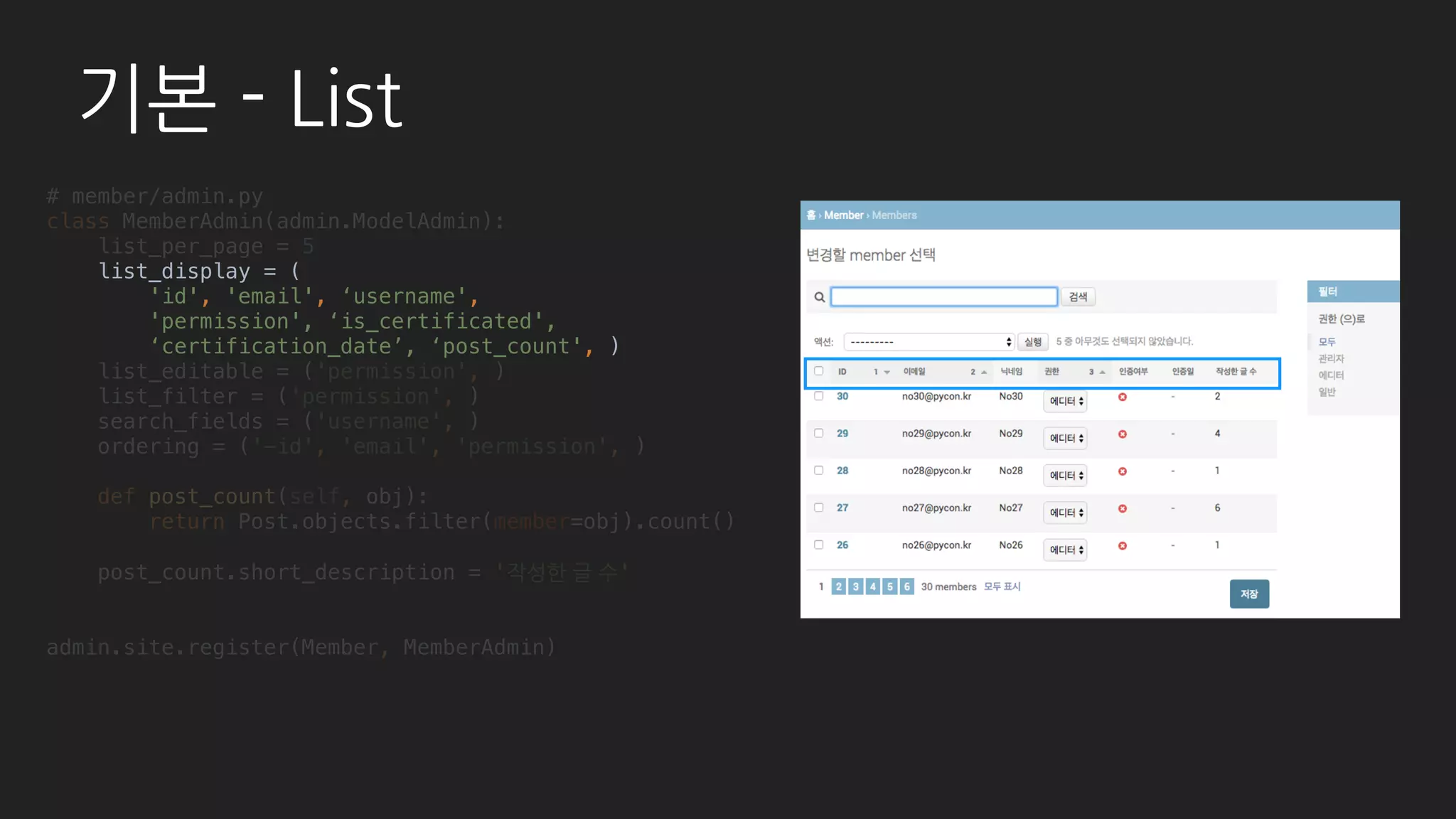Click the 이메일 column ascending sort arrow
The image size is (1456, 819).
984,372
